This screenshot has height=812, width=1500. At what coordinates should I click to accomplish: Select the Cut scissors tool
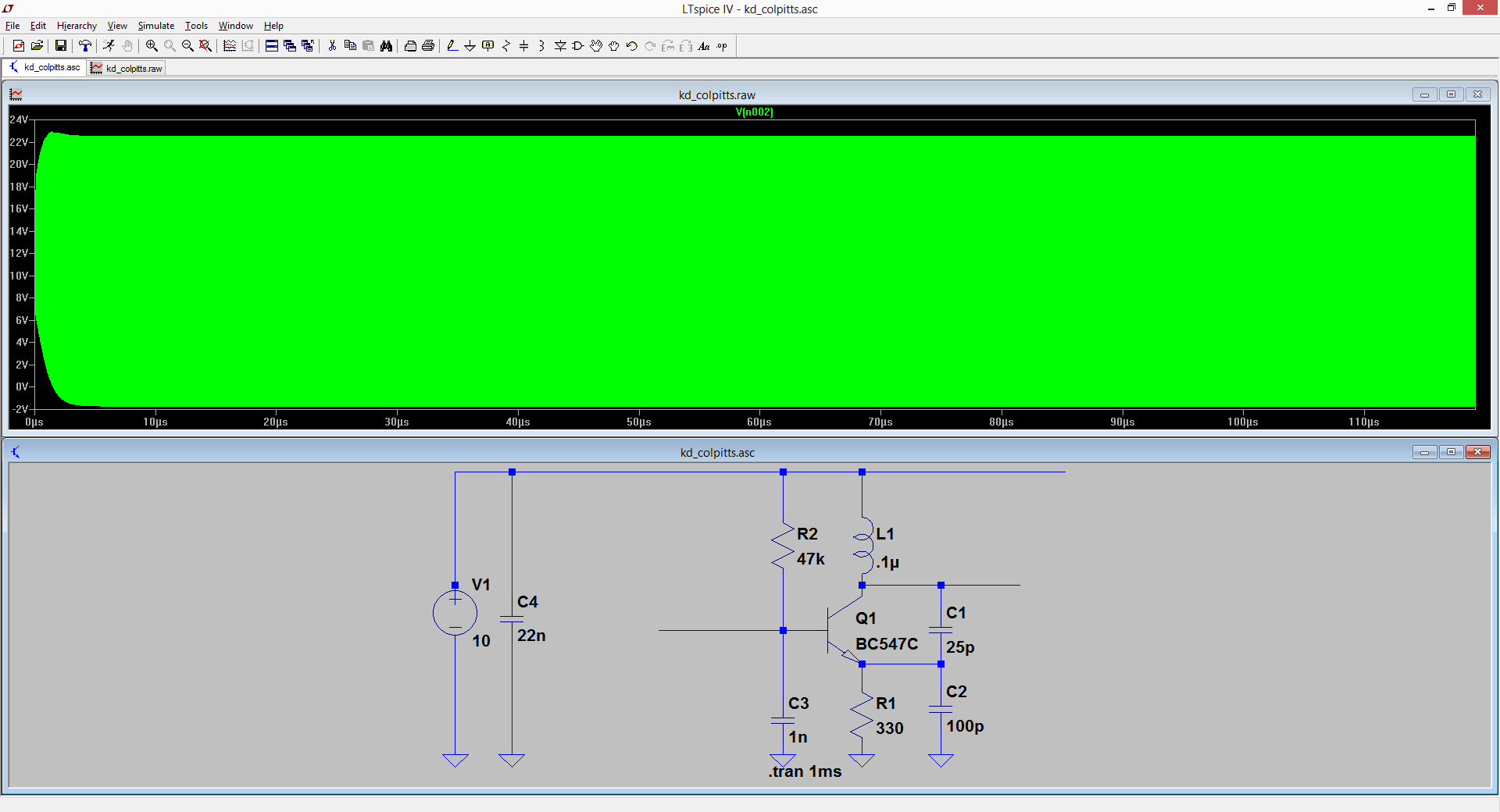pos(332,46)
